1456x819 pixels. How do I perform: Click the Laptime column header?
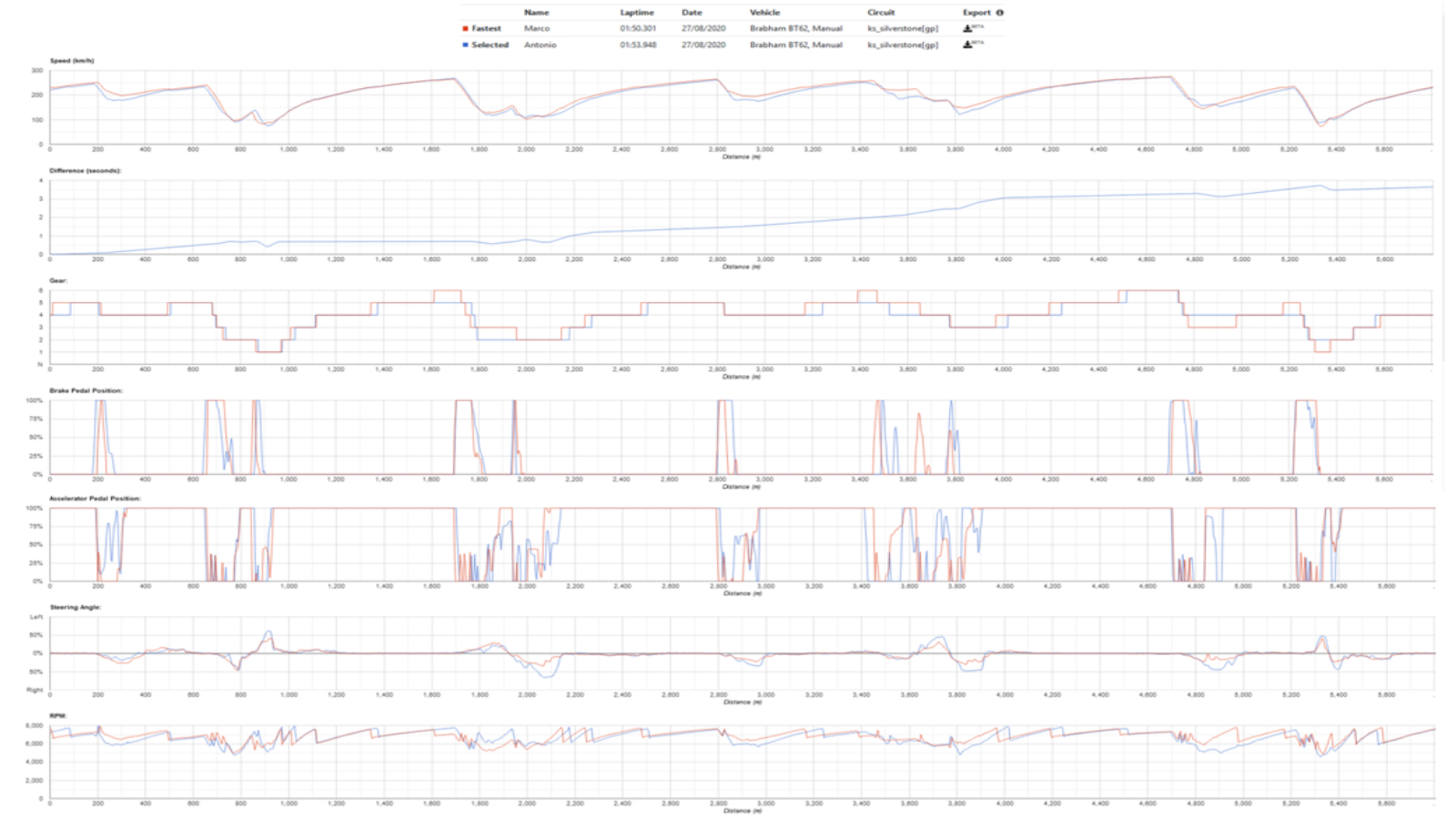[x=637, y=13]
